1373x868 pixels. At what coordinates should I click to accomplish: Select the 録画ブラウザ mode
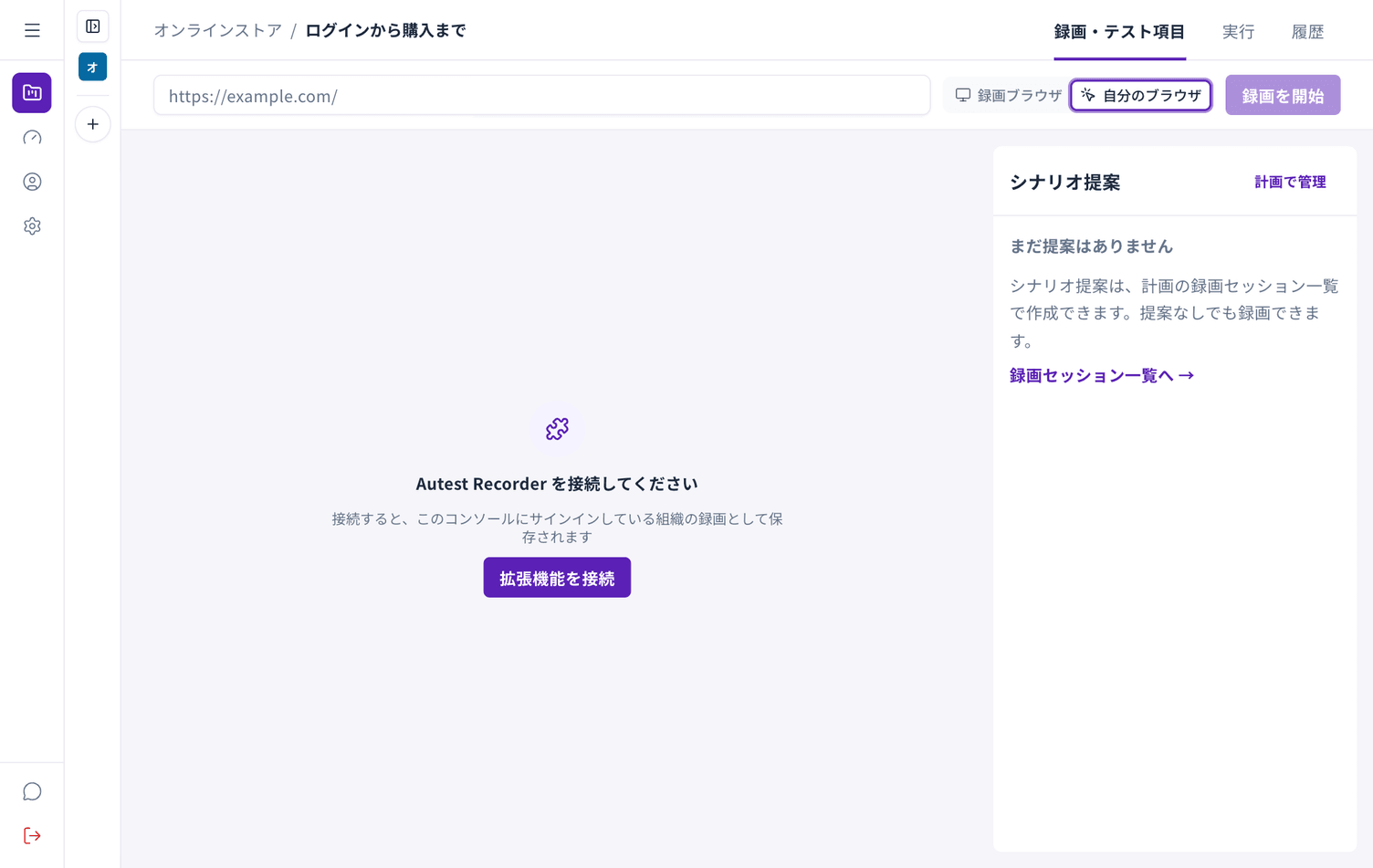(x=1008, y=95)
